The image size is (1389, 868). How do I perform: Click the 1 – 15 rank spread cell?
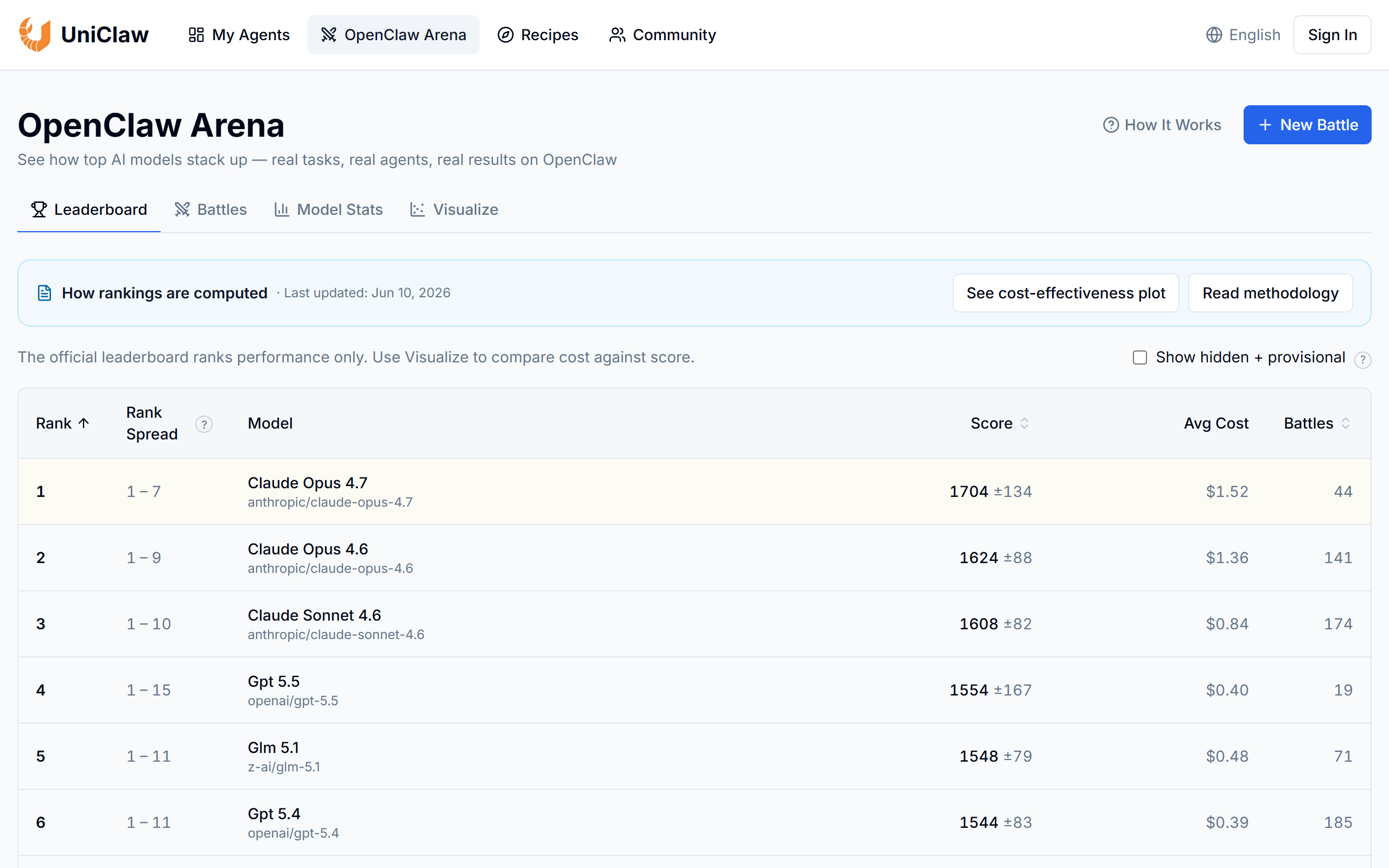click(149, 690)
